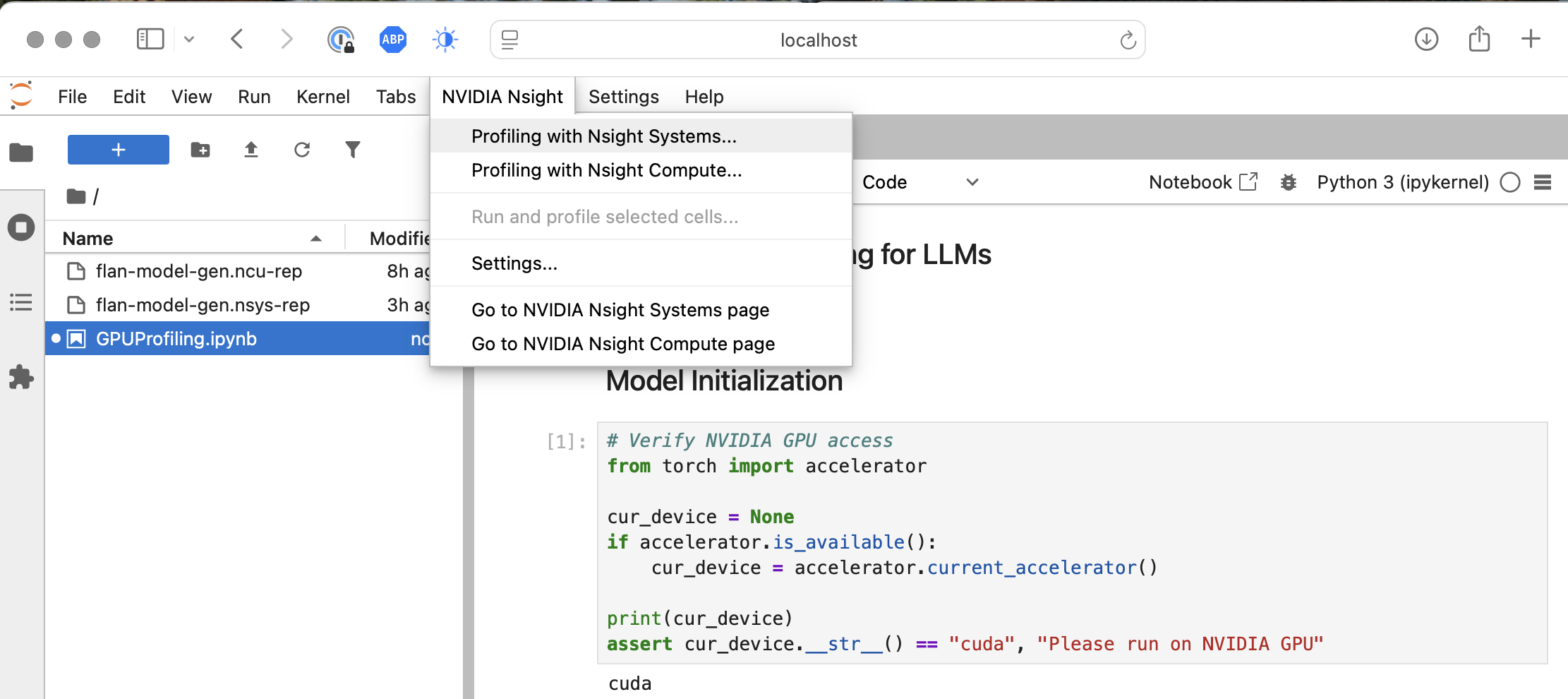The width and height of the screenshot is (1568, 699).
Task: Toggle the file filter funnel icon
Action: pos(353,150)
